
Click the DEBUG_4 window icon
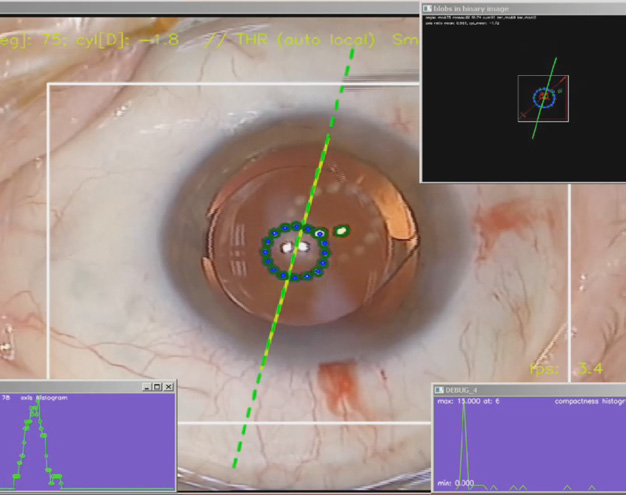tap(439, 389)
